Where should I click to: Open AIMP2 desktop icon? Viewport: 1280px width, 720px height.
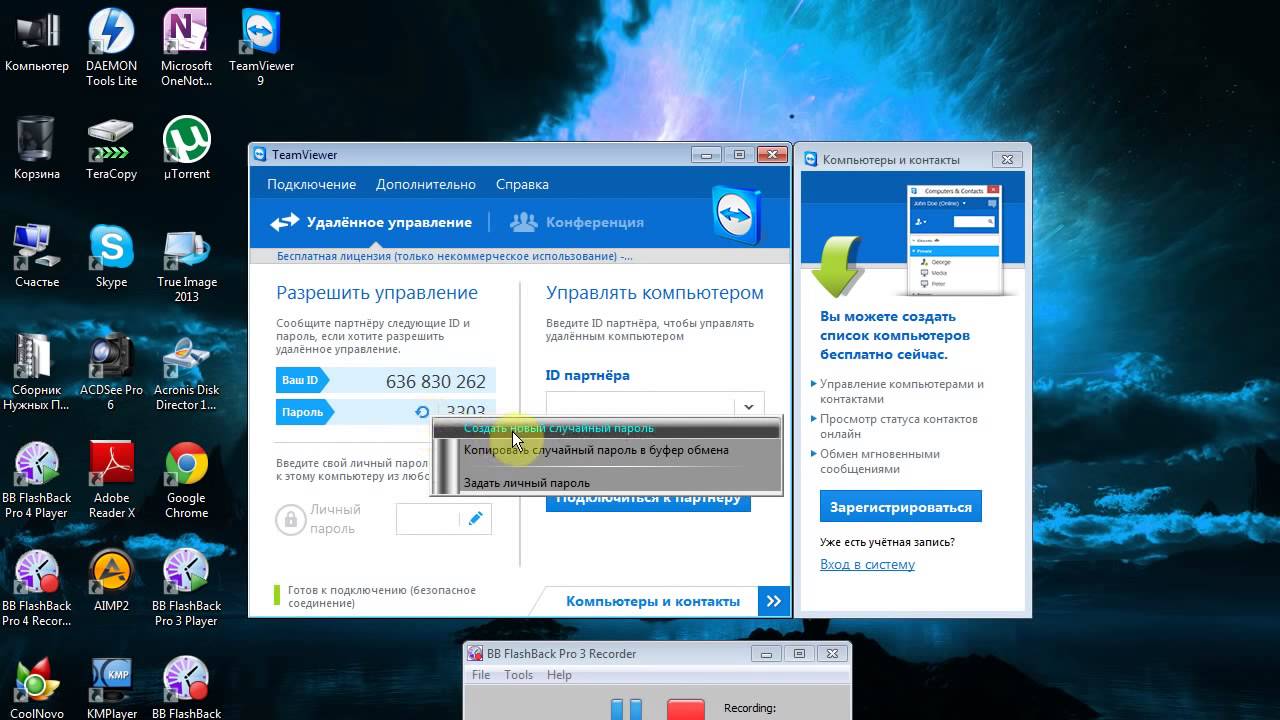(x=111, y=580)
